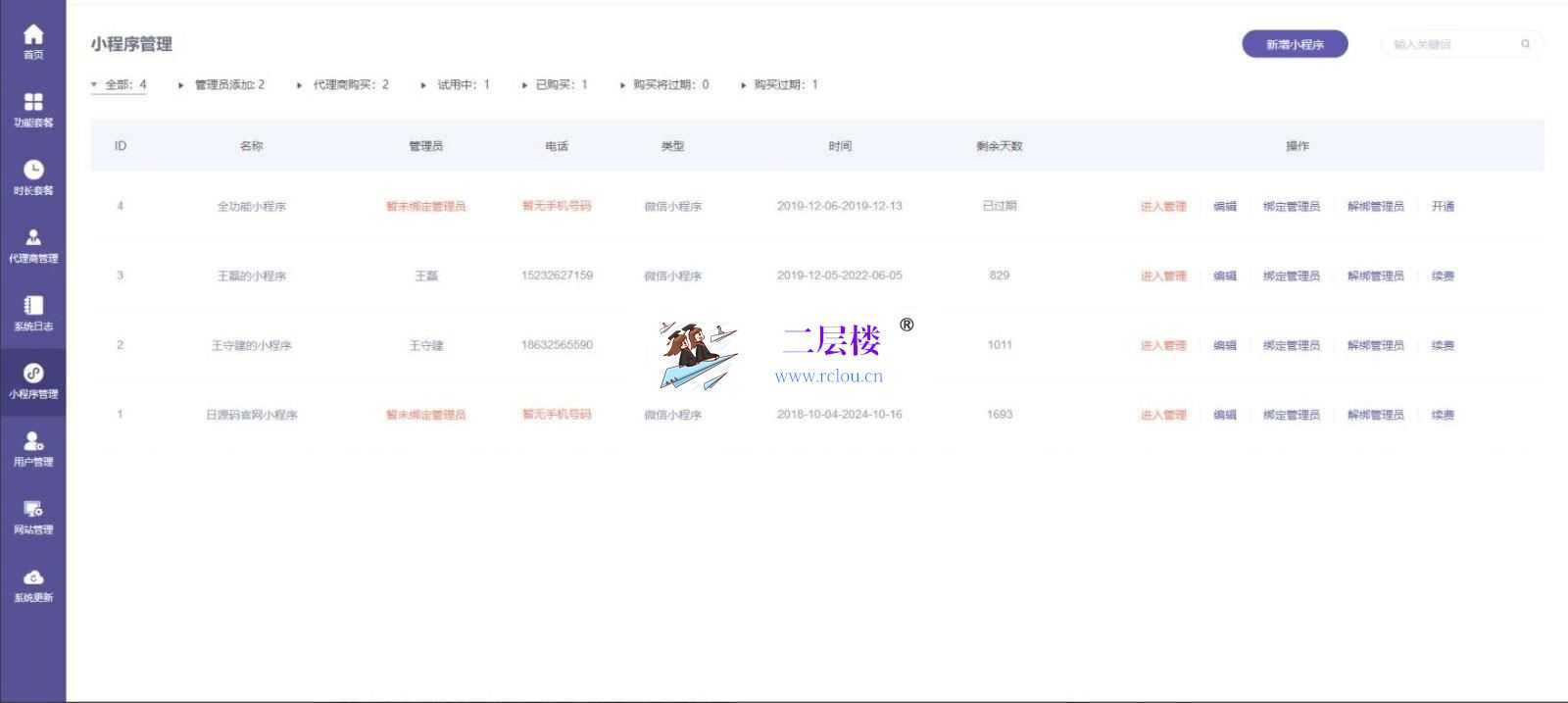This screenshot has width=1568, height=703.
Task: Go to 代理商管理 agent icon
Action: 33,238
